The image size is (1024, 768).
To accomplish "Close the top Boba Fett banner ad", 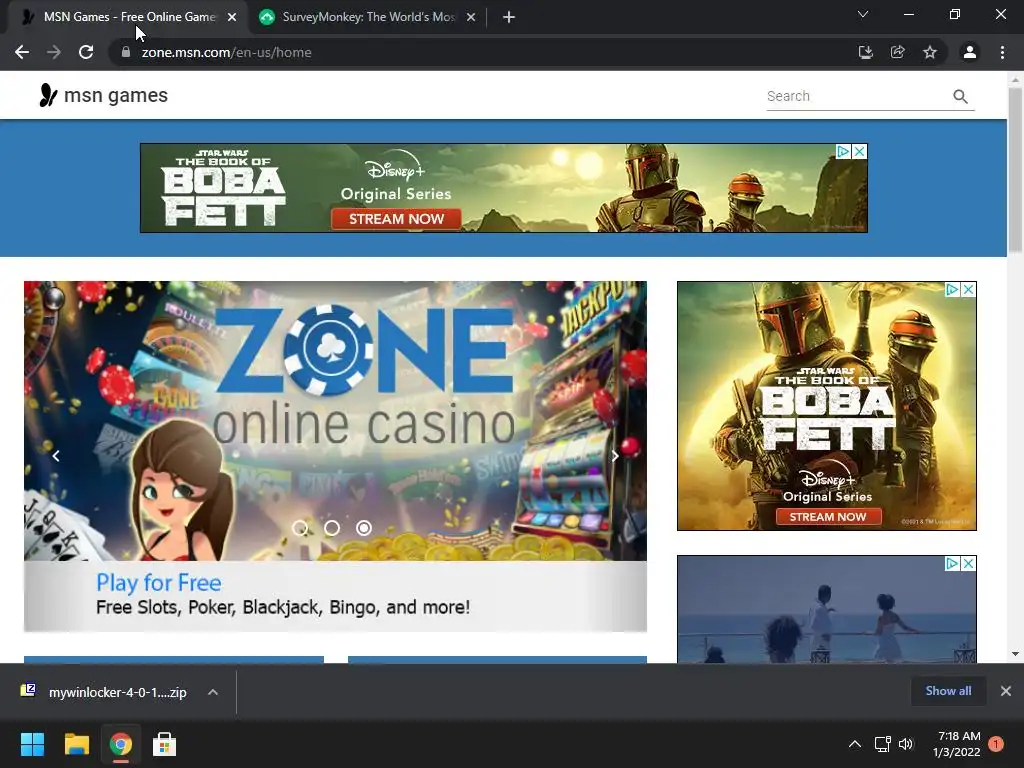I will click(859, 152).
